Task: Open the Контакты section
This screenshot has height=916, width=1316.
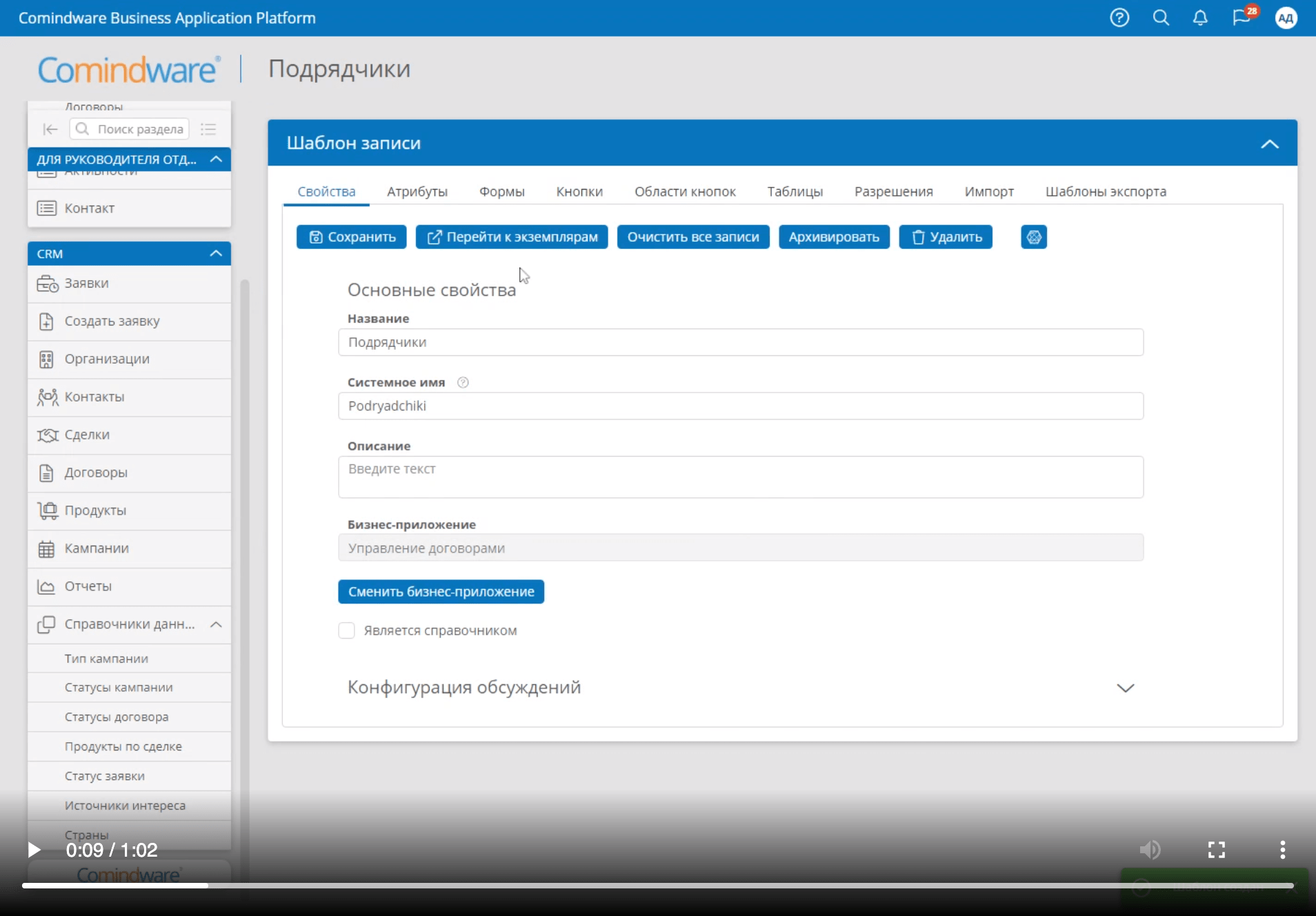Action: [x=94, y=397]
